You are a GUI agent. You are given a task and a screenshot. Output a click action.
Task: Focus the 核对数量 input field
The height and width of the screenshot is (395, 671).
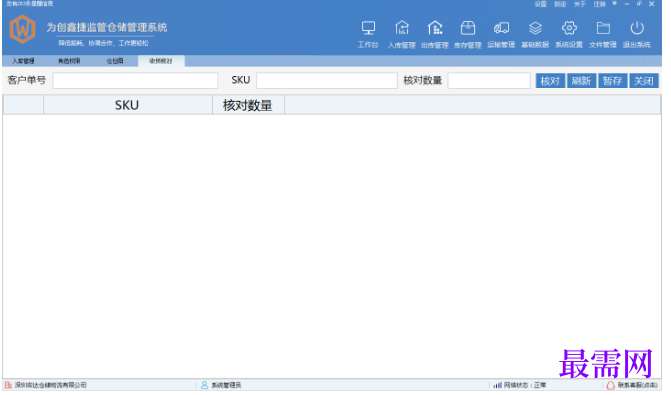(x=489, y=80)
